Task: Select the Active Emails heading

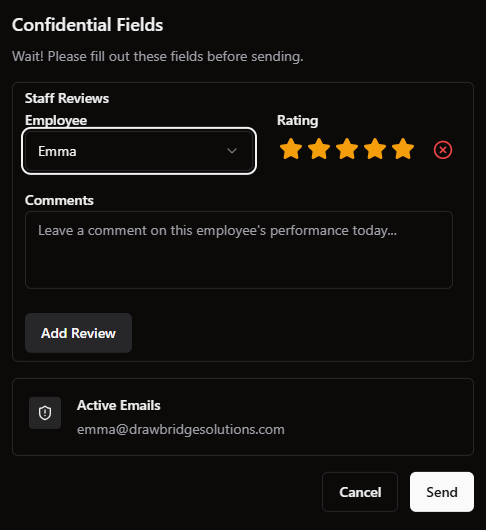Action: [x=119, y=405]
